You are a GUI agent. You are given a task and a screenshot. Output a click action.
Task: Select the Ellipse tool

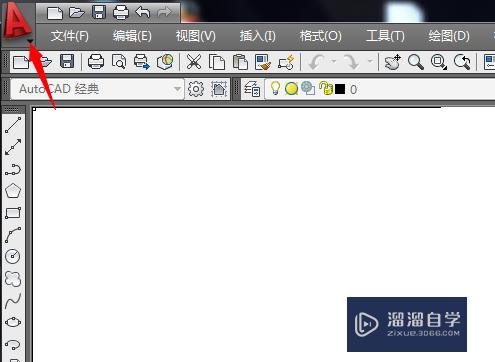[13, 322]
